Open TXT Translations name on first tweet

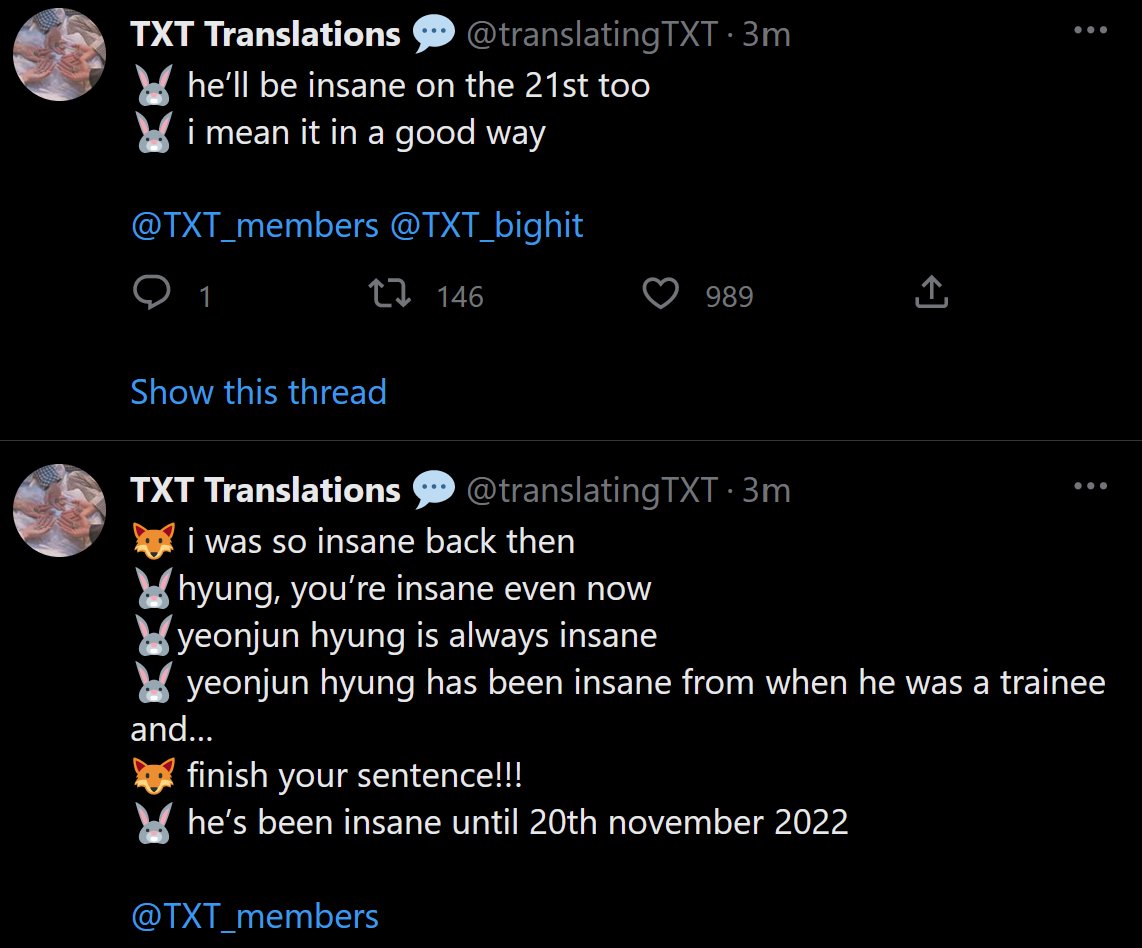coord(265,34)
